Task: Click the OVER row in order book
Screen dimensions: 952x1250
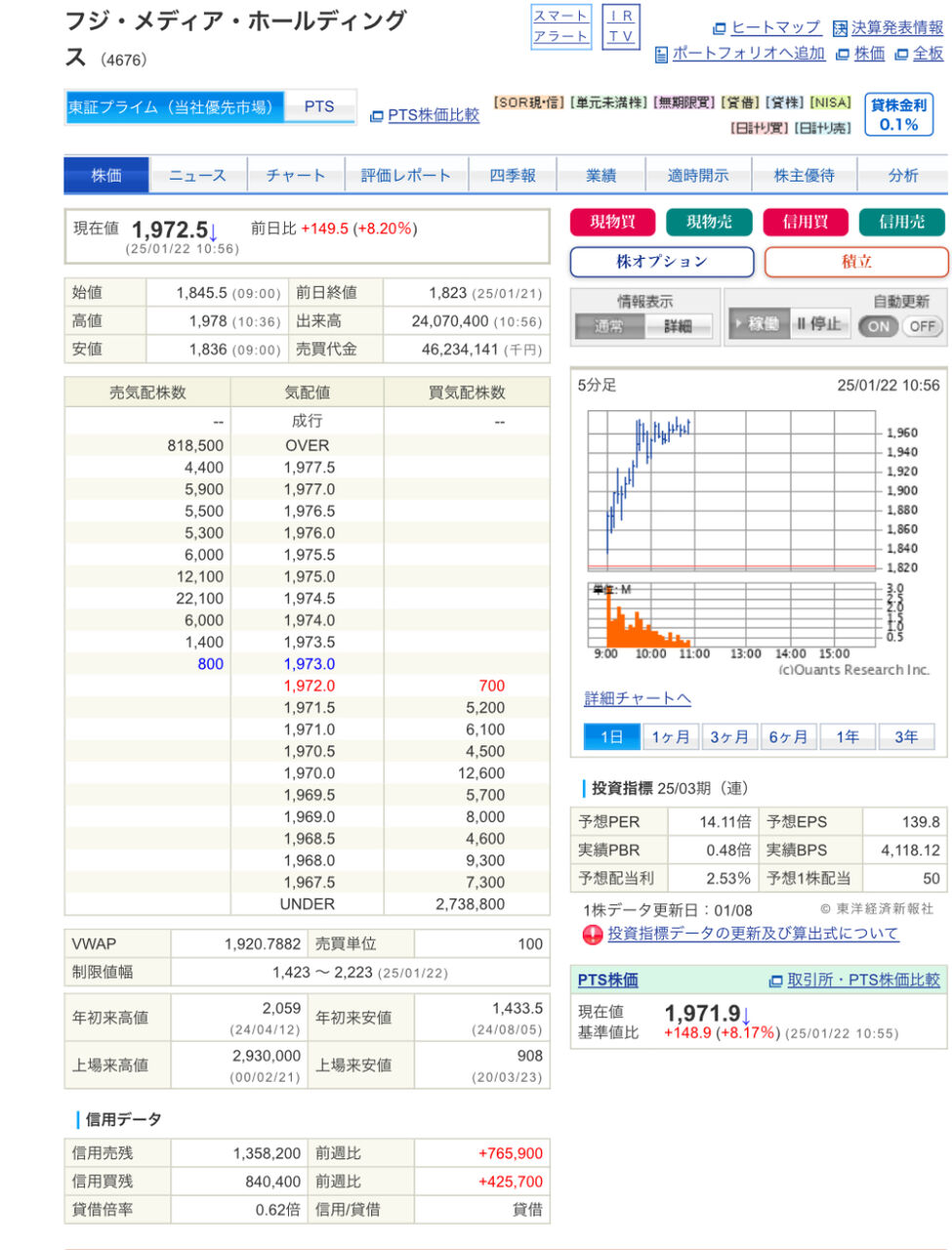Action: 308,444
